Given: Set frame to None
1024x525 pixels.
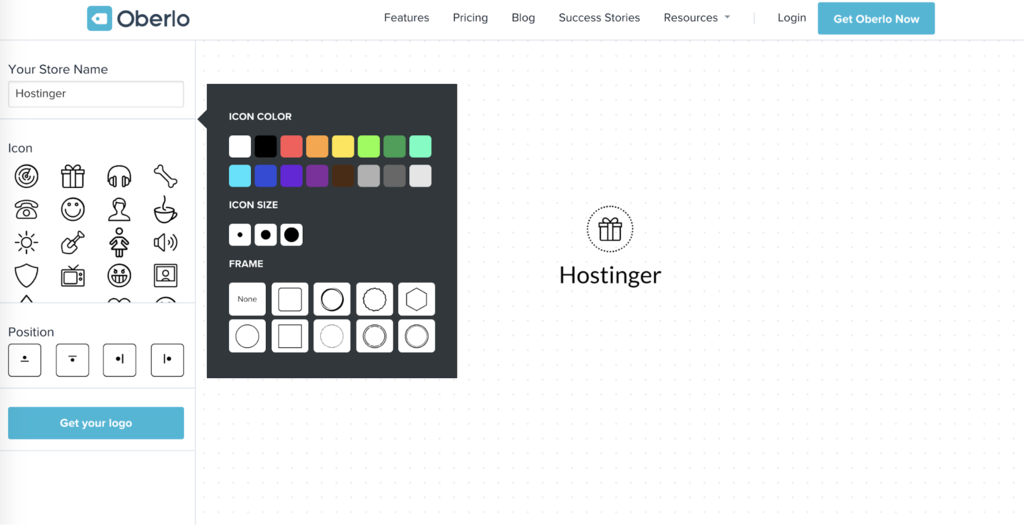Looking at the screenshot, I should (247, 299).
